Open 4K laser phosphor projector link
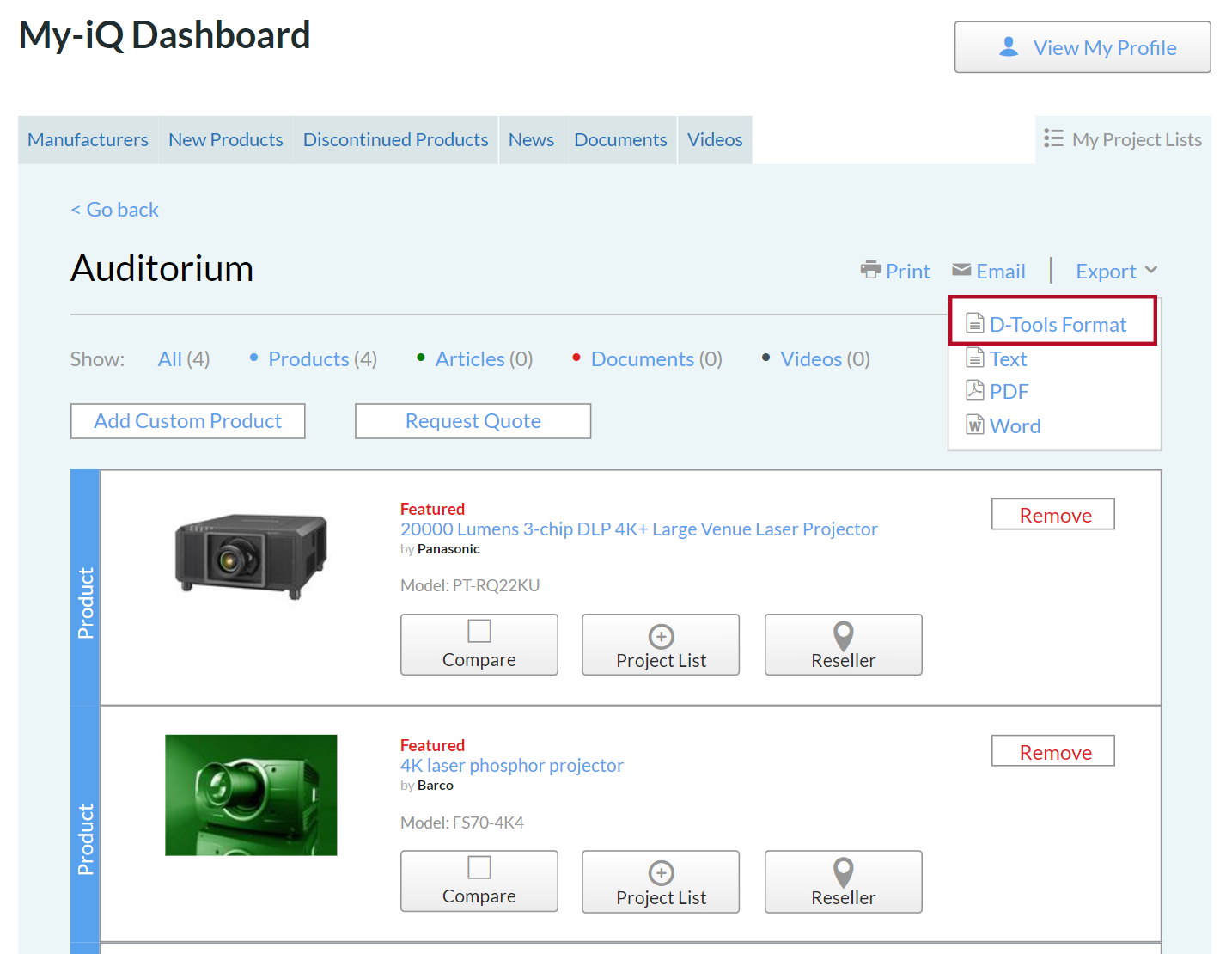The height and width of the screenshot is (954, 1232). (x=512, y=765)
